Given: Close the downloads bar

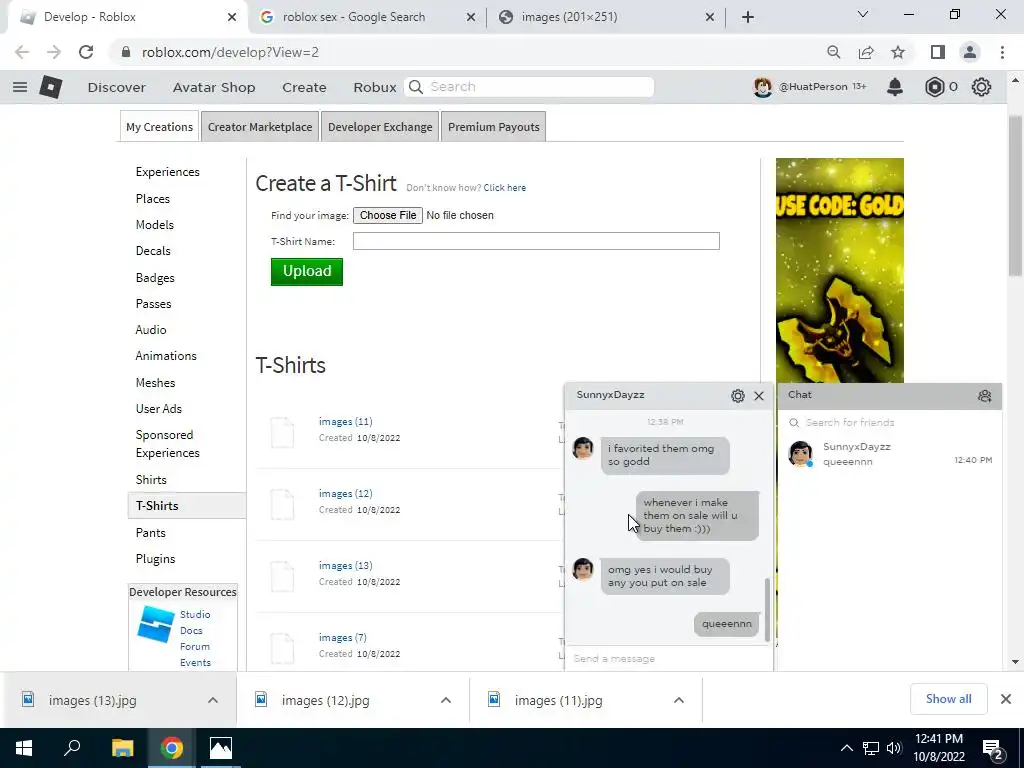Looking at the screenshot, I should point(1006,699).
